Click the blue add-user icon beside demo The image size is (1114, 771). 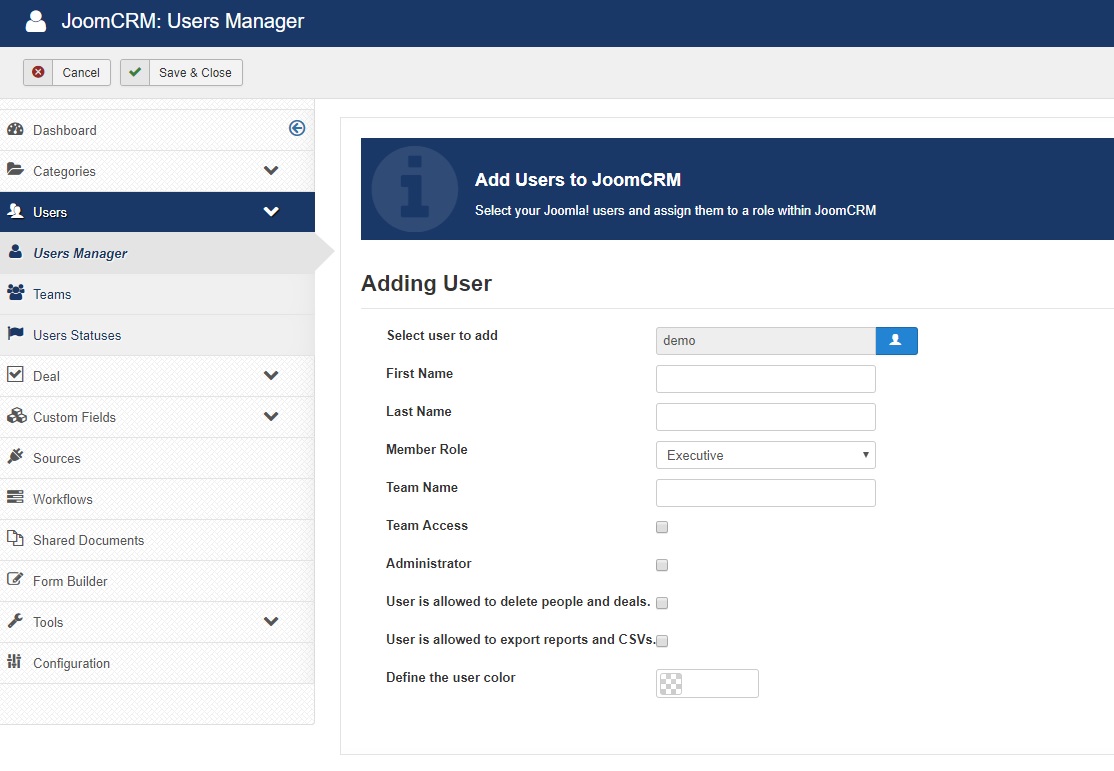coord(897,341)
